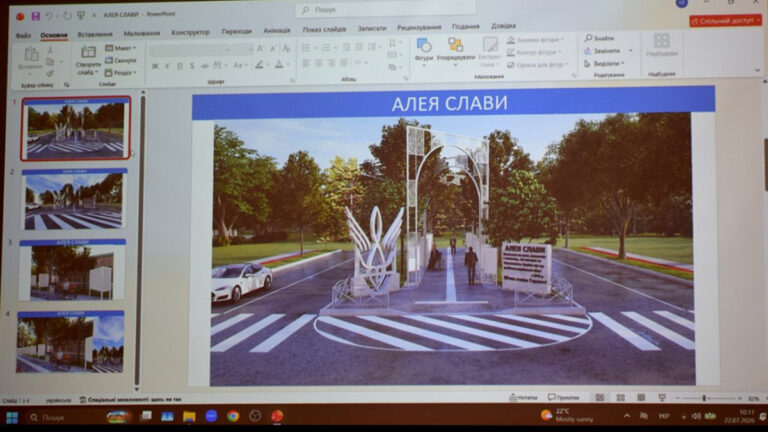Open the Фігури shapes gallery
Screen dimensions: 768x432
(x=424, y=49)
